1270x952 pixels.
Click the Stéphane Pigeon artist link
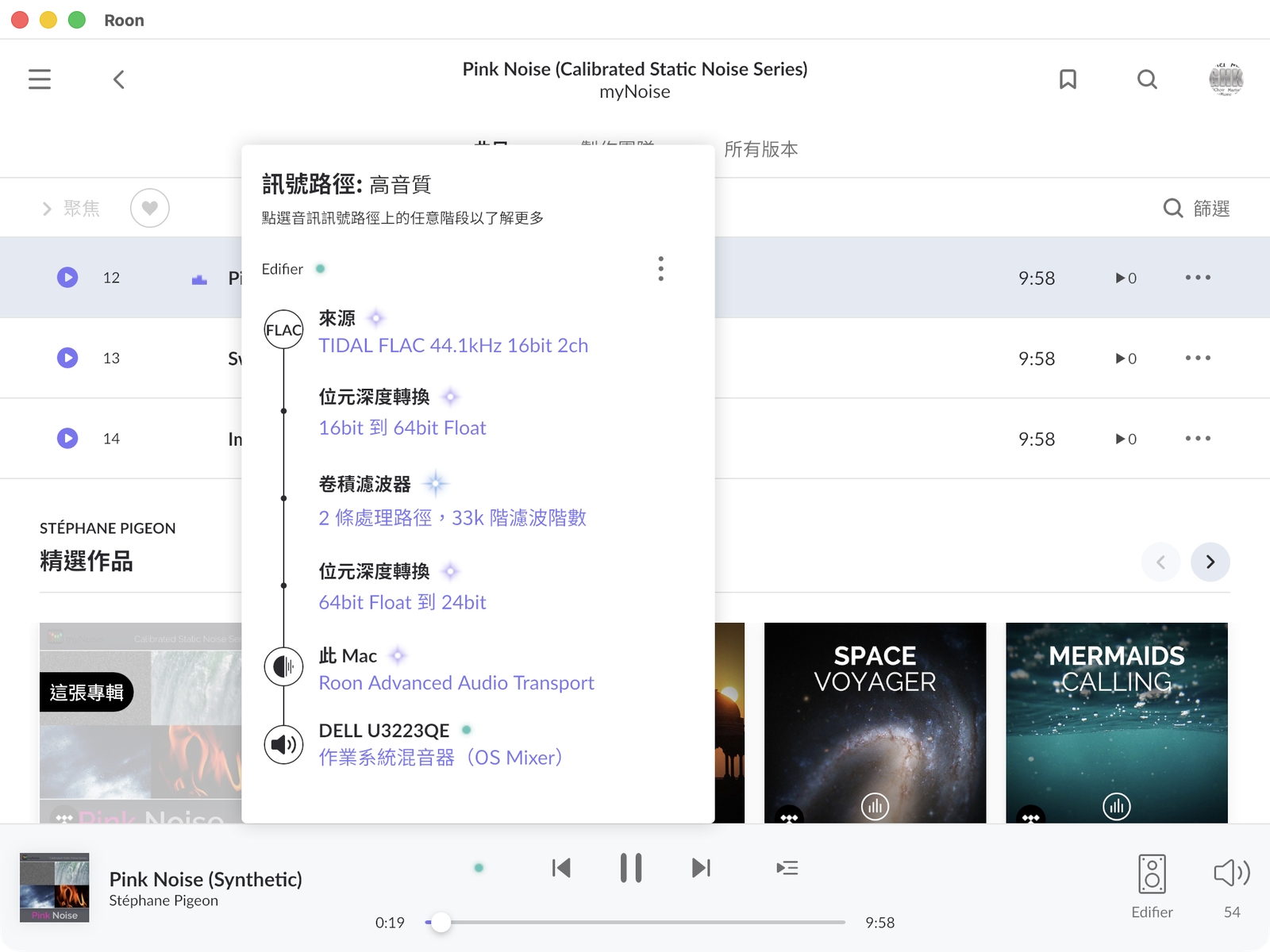pos(164,900)
